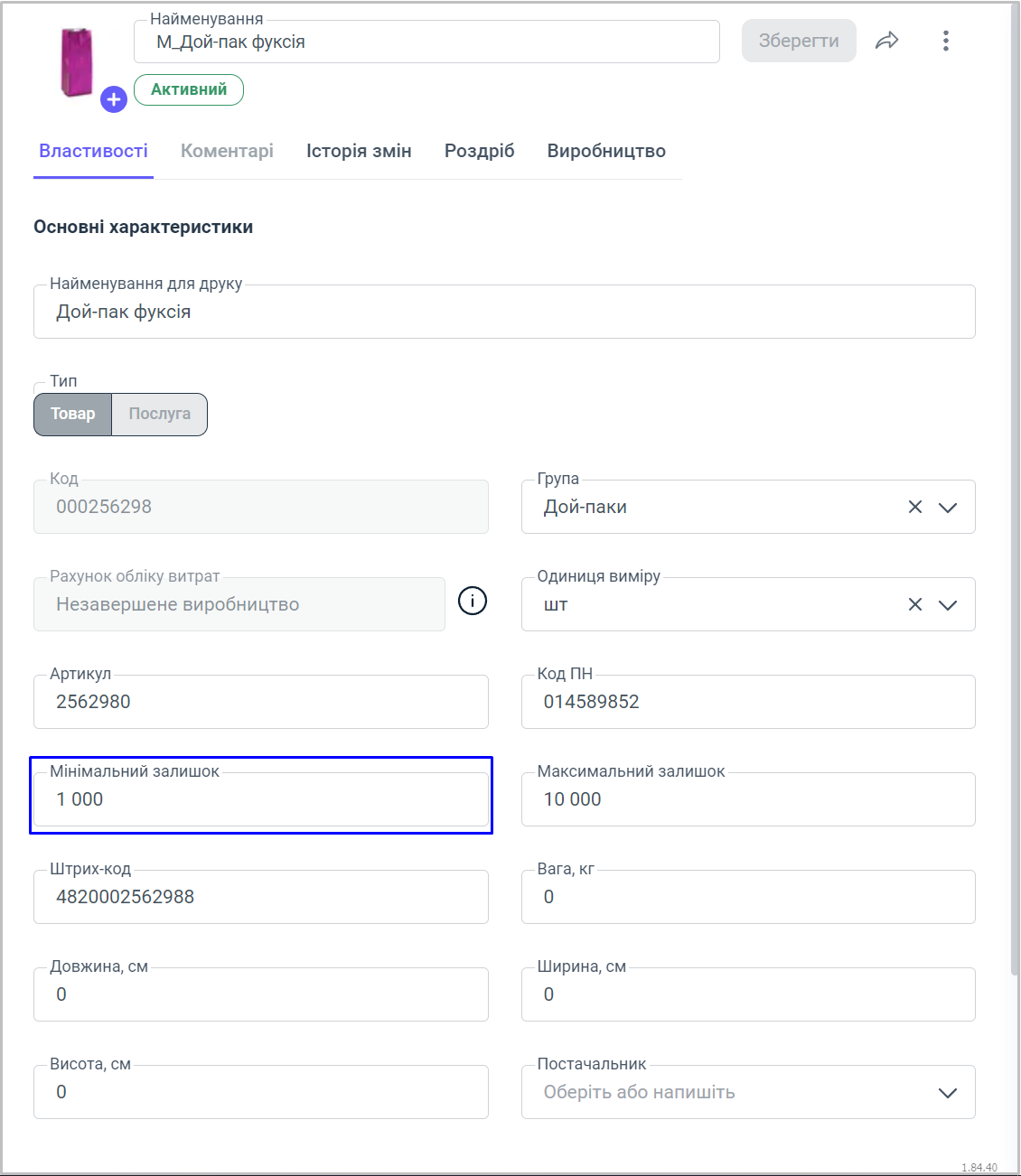Click the vertical scrollbar on the right
This screenshot has width=1021, height=1176.
1015,488
